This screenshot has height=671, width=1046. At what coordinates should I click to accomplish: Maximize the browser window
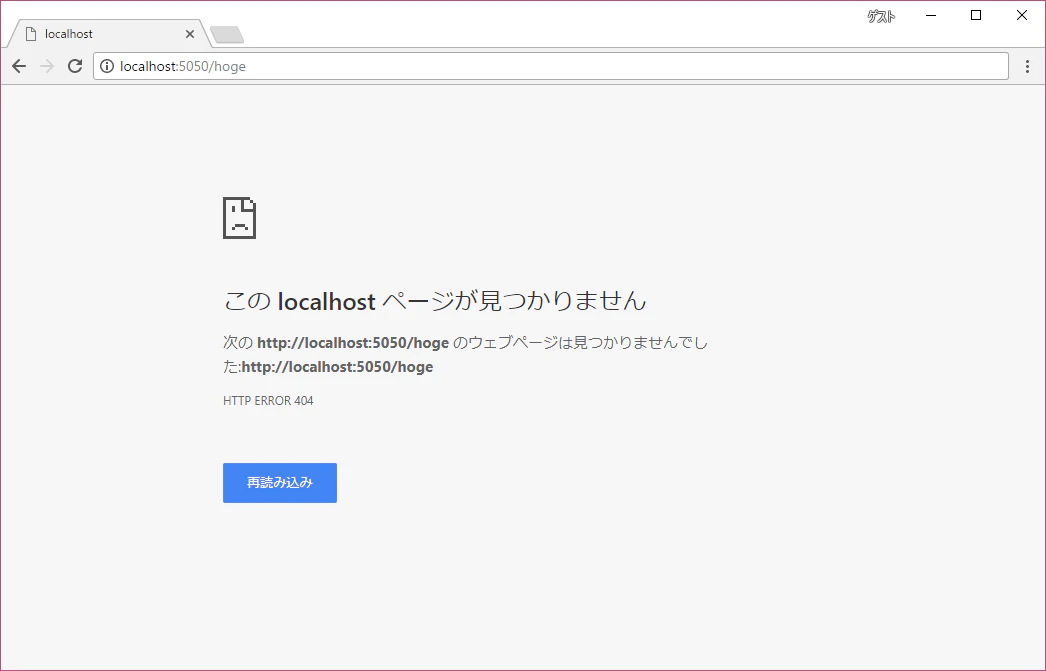[976, 15]
